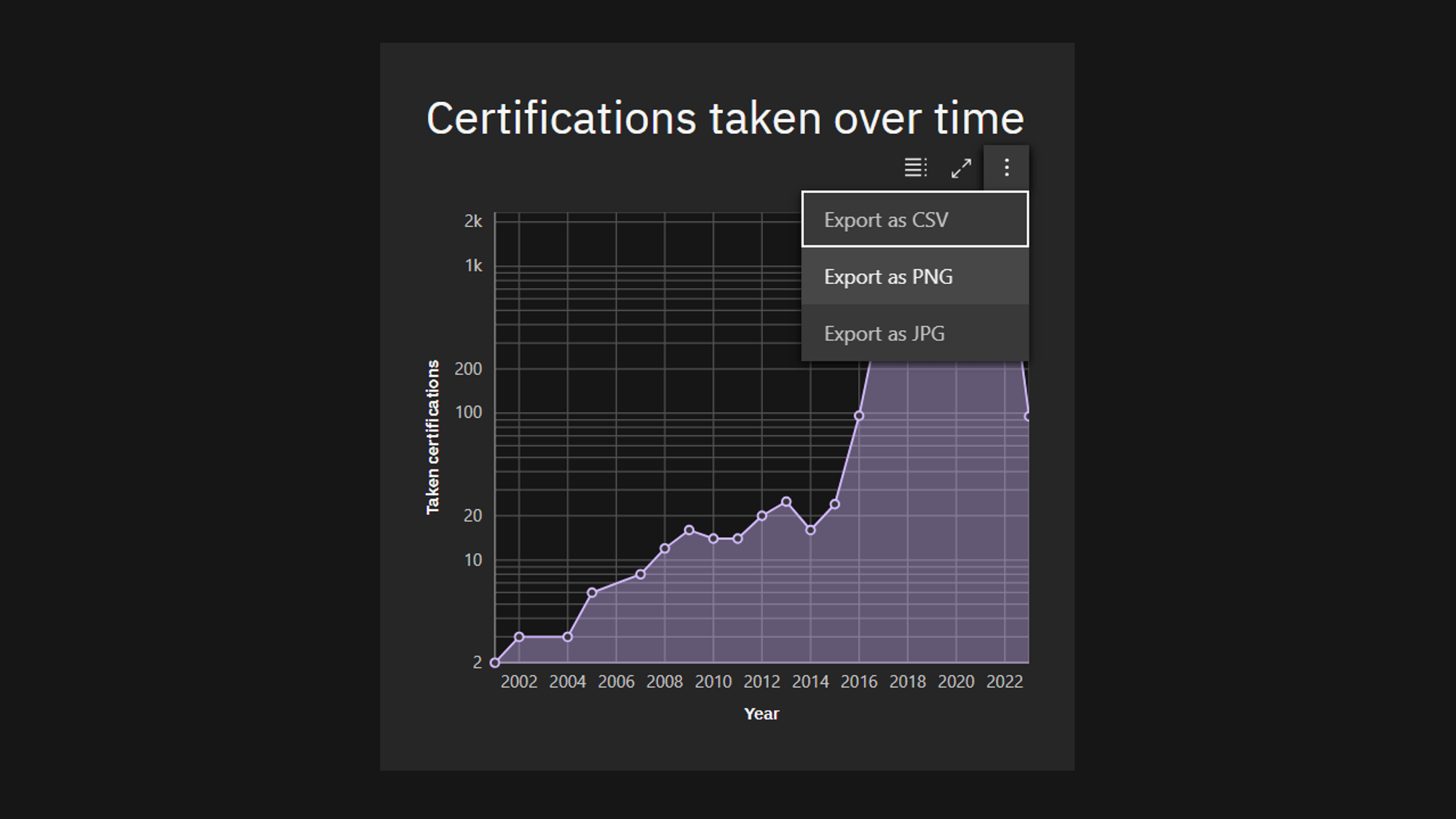The width and height of the screenshot is (1456, 819).
Task: Click the chart title text
Action: 724,119
